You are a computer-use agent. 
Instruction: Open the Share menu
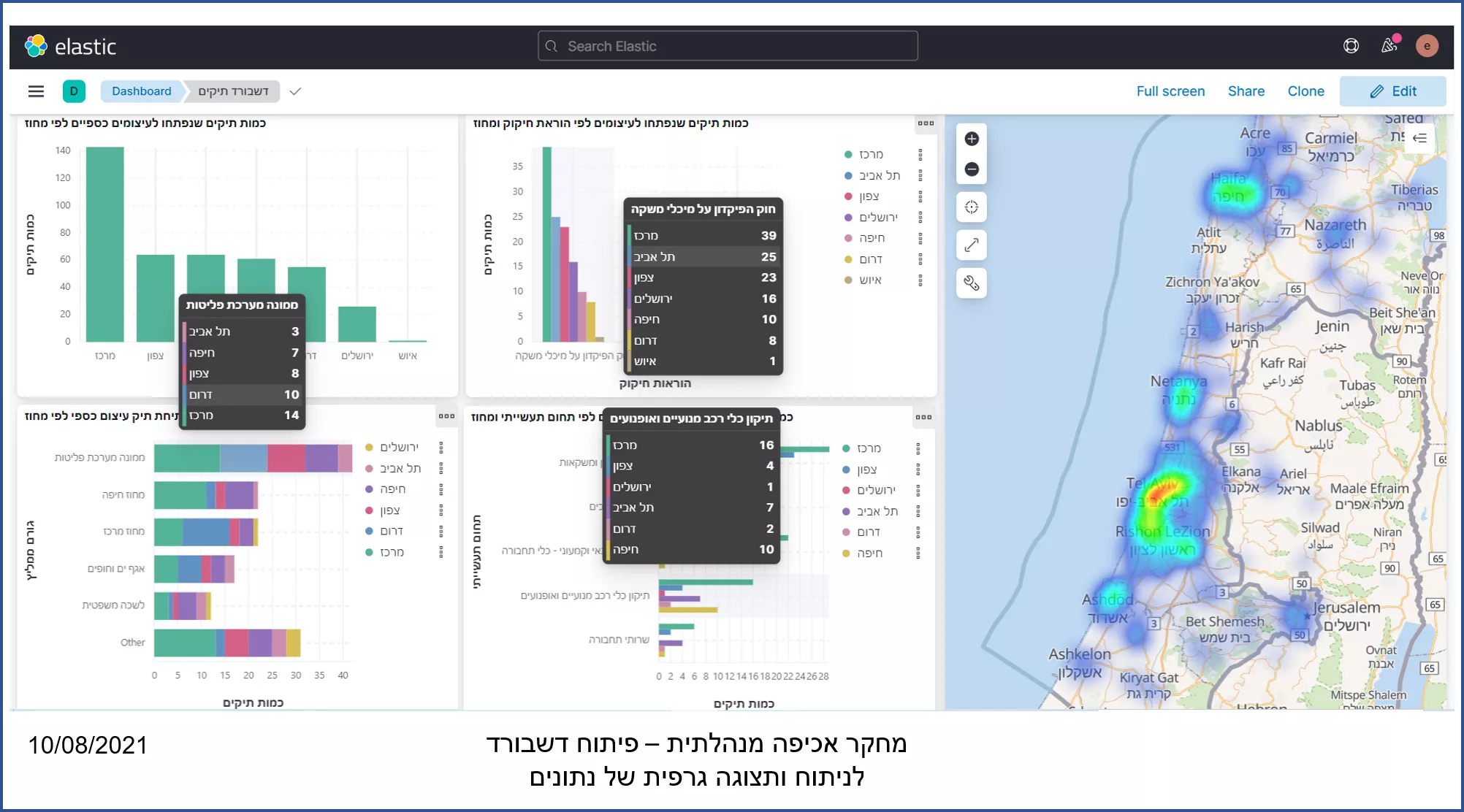1246,91
